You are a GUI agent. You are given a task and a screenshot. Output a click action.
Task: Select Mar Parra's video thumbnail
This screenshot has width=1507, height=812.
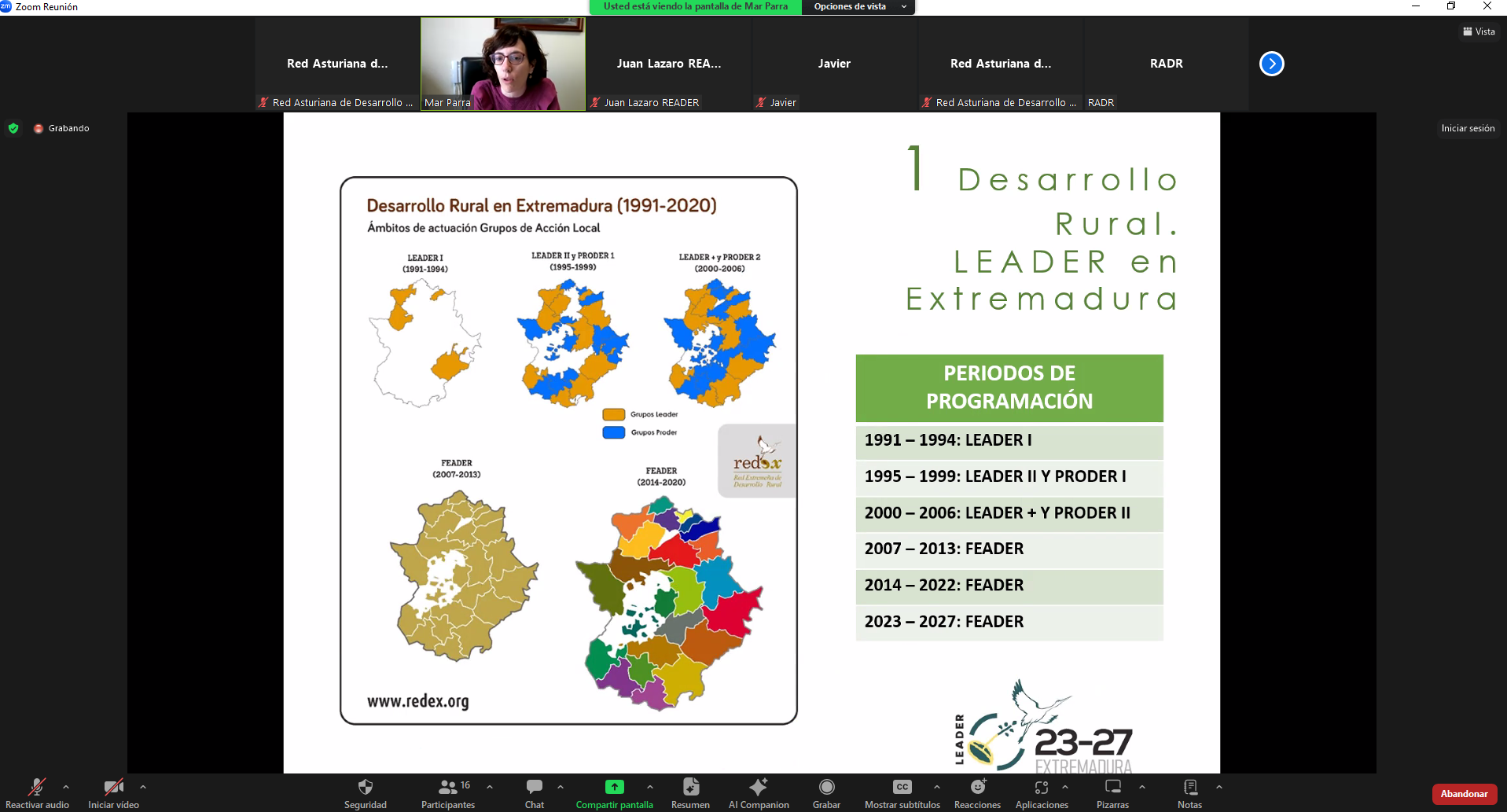tap(503, 64)
